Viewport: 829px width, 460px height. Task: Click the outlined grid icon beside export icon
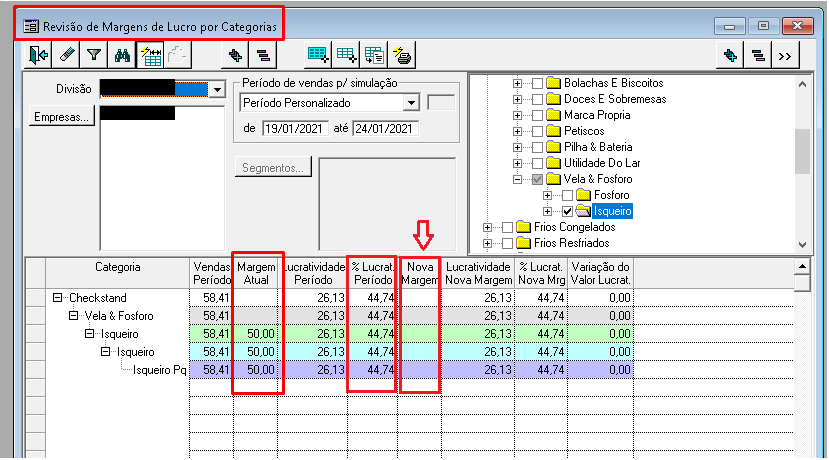coord(346,55)
